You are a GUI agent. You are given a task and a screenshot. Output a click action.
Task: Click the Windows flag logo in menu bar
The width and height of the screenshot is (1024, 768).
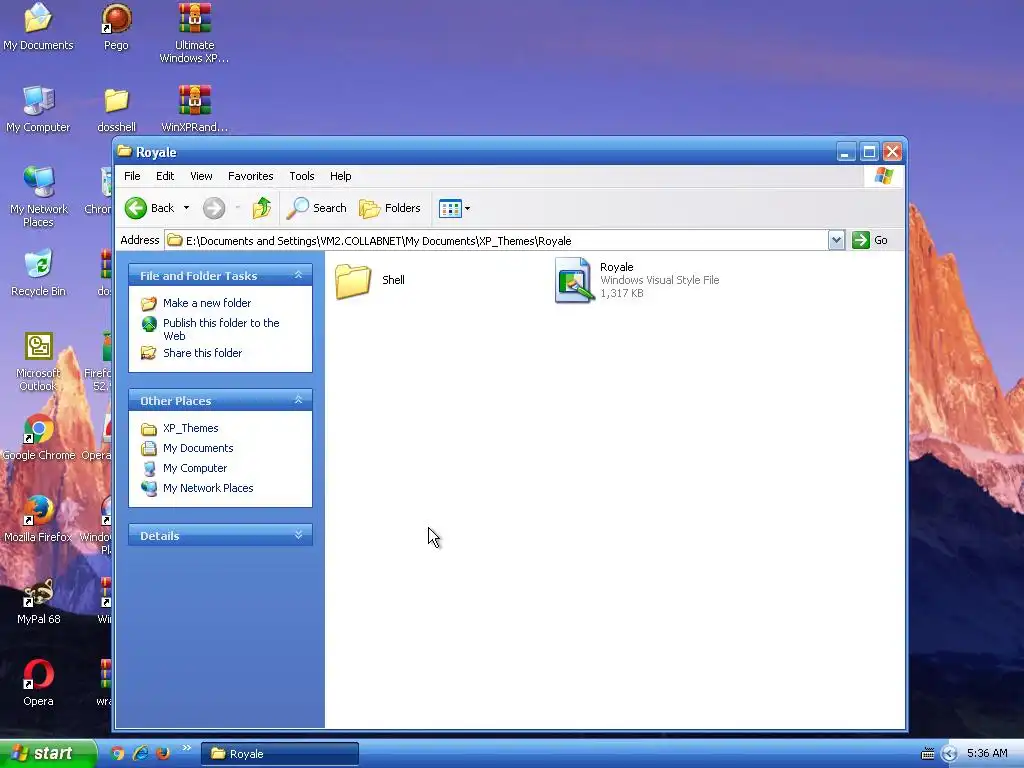(884, 176)
